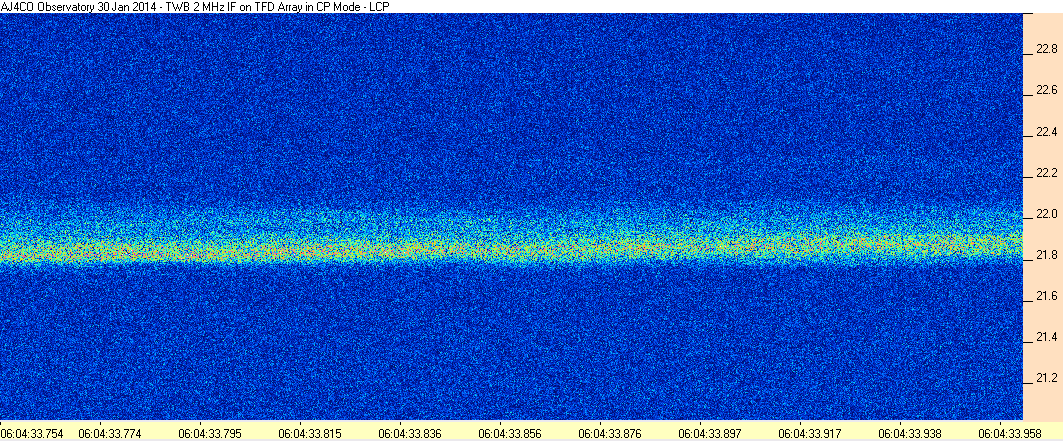The image size is (1063, 441).
Task: Click the 22.4 frequency axis label
Action: click(x=1047, y=131)
